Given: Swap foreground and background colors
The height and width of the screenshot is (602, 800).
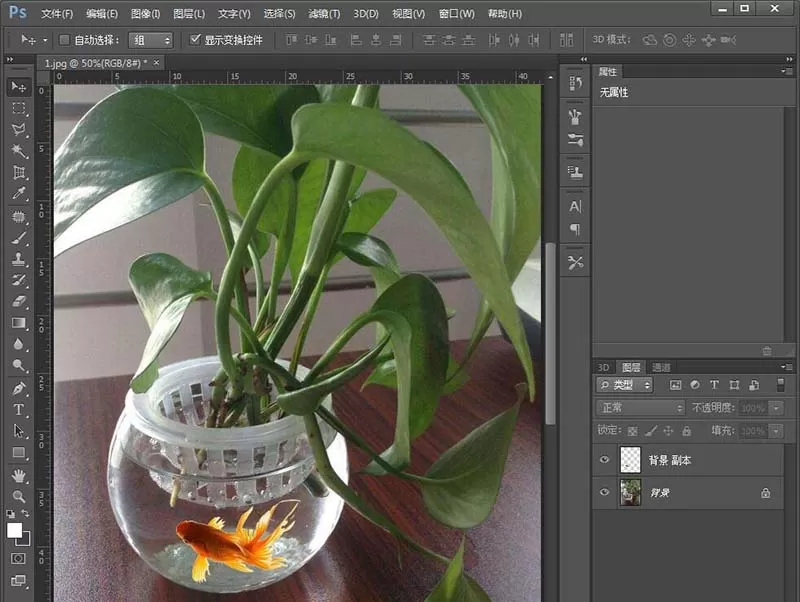Looking at the screenshot, I should [26, 513].
